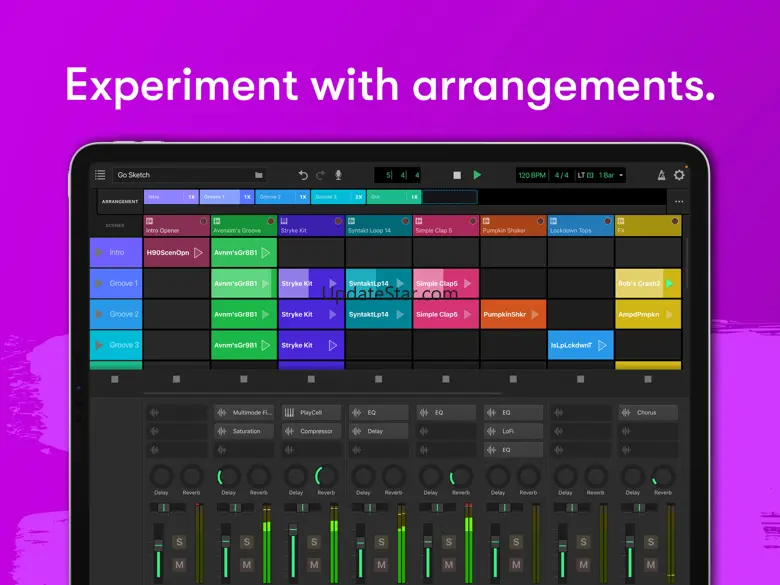
Task: Tap the microphone record icon
Action: (x=338, y=175)
